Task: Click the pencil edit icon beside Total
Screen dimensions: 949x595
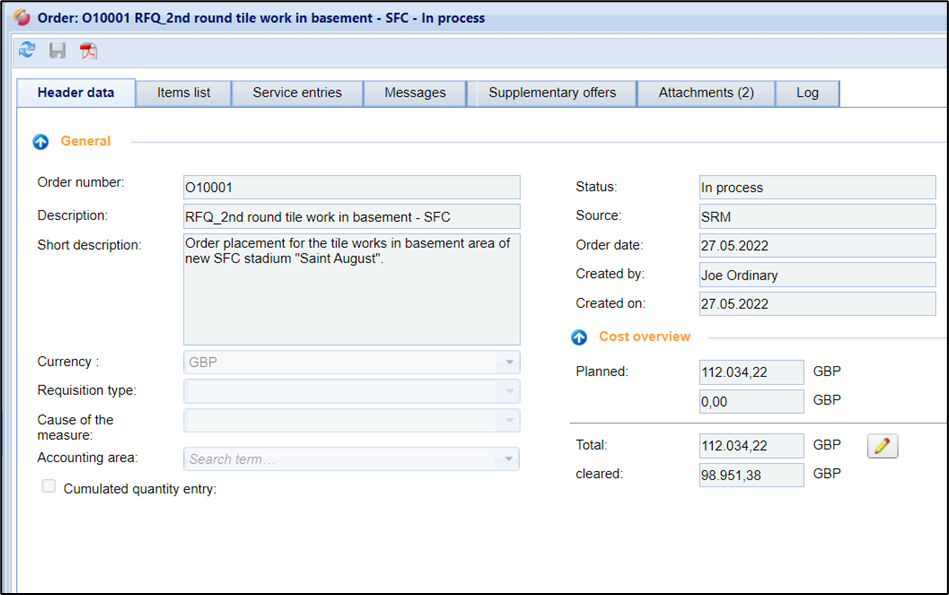Action: click(x=882, y=446)
